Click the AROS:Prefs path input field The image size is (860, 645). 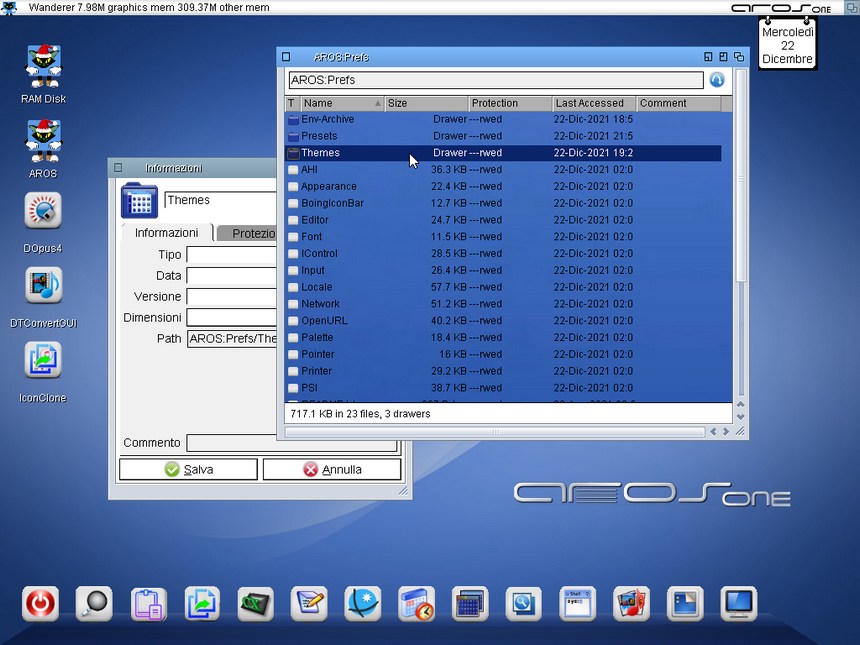tap(495, 80)
